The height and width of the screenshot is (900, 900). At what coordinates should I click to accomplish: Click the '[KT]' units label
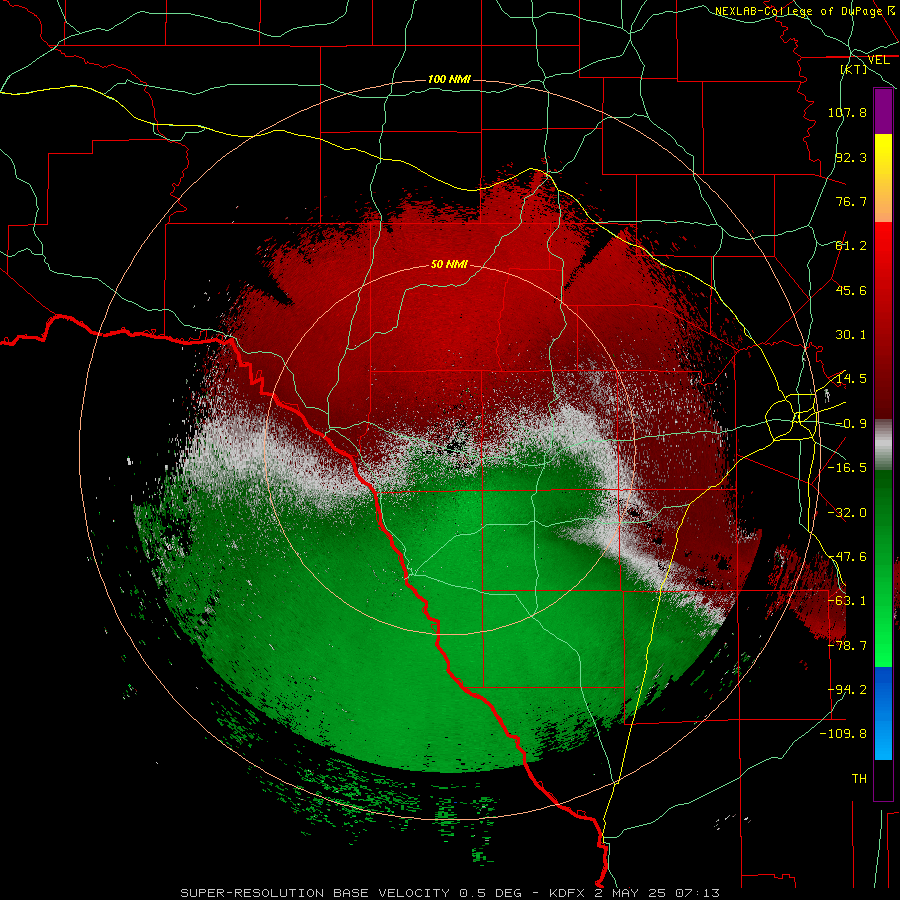click(854, 69)
